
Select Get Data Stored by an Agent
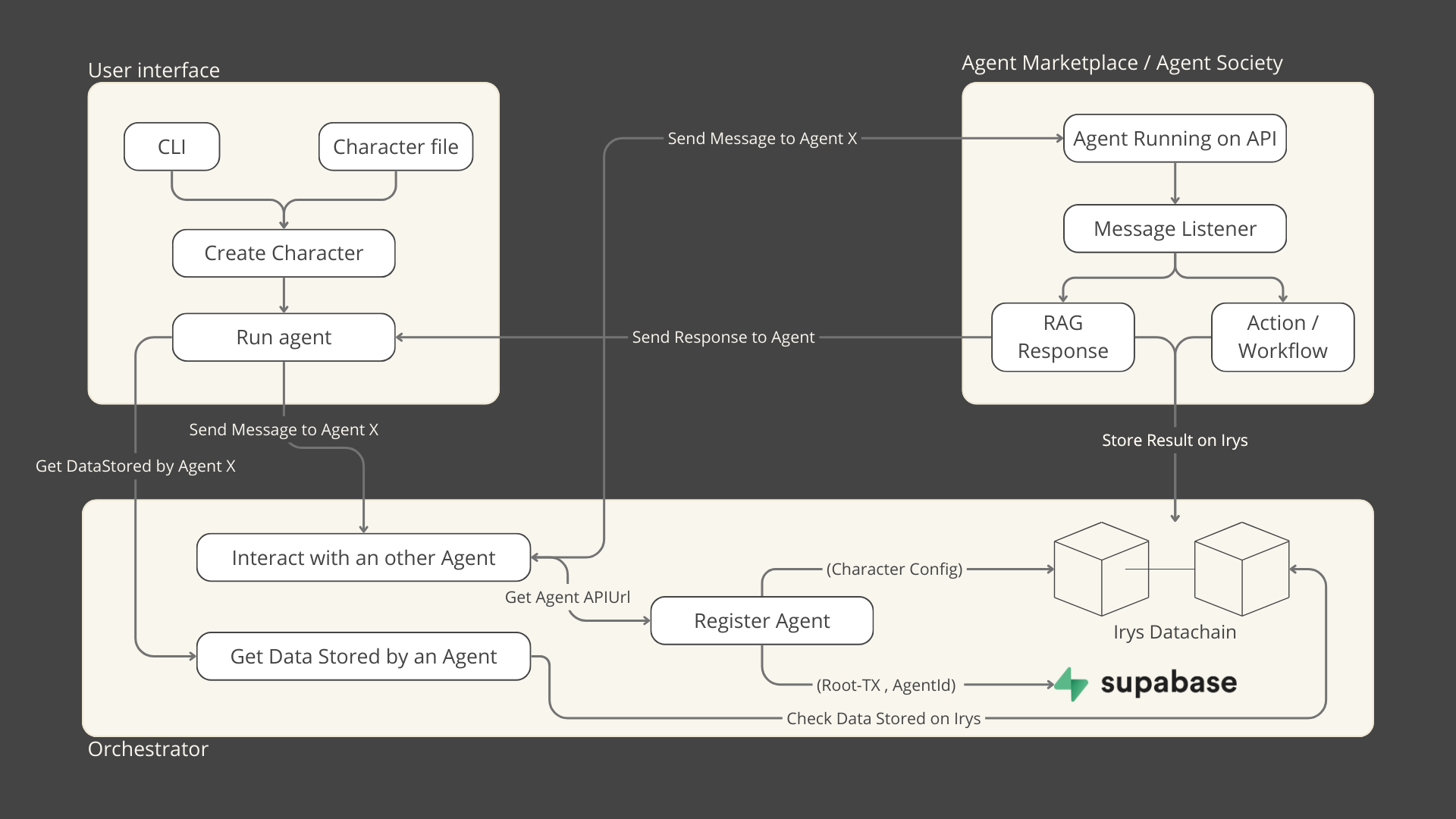click(x=363, y=656)
